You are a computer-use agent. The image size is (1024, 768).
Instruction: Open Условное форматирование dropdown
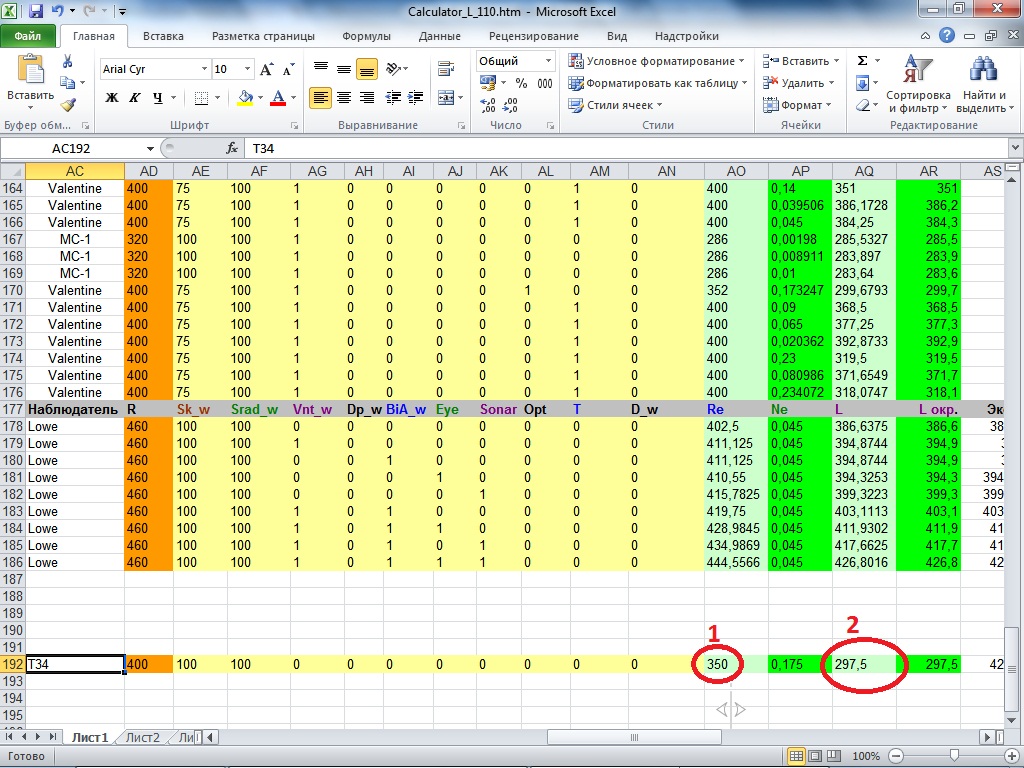(656, 61)
